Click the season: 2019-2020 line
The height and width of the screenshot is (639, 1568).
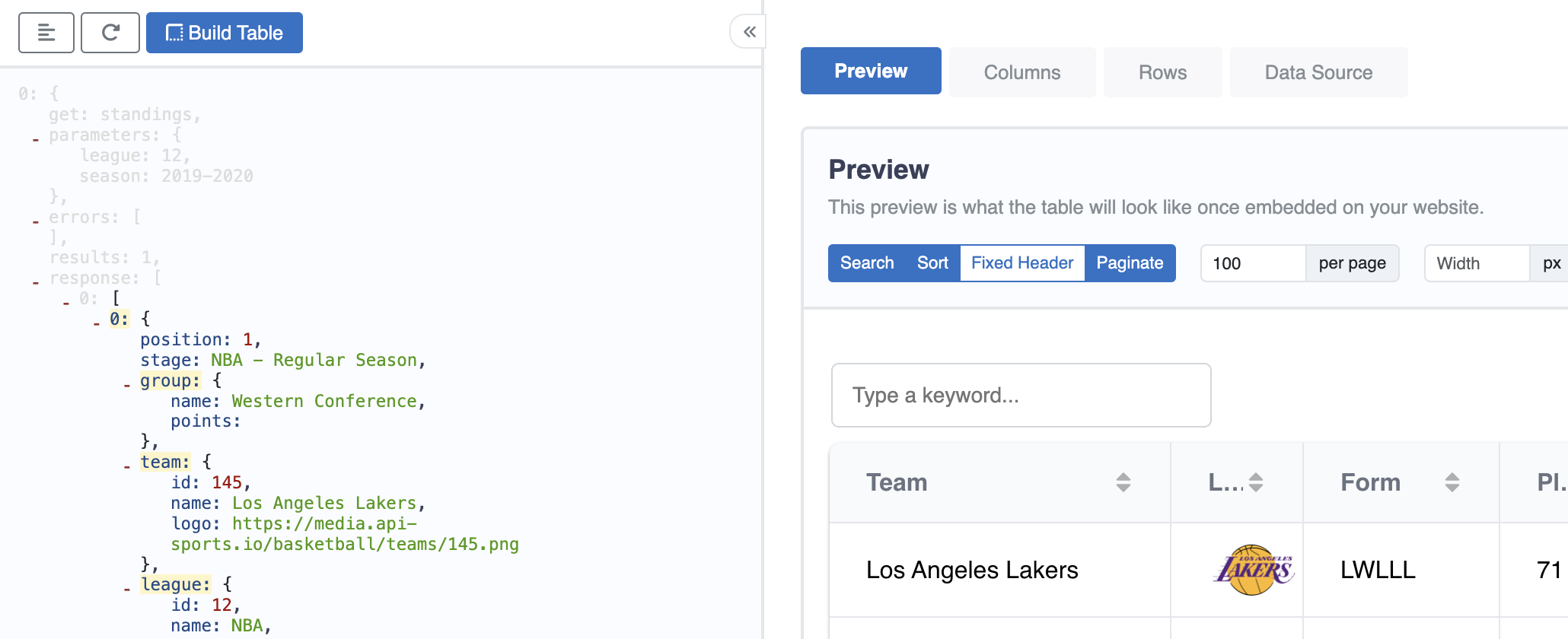pyautogui.click(x=166, y=176)
